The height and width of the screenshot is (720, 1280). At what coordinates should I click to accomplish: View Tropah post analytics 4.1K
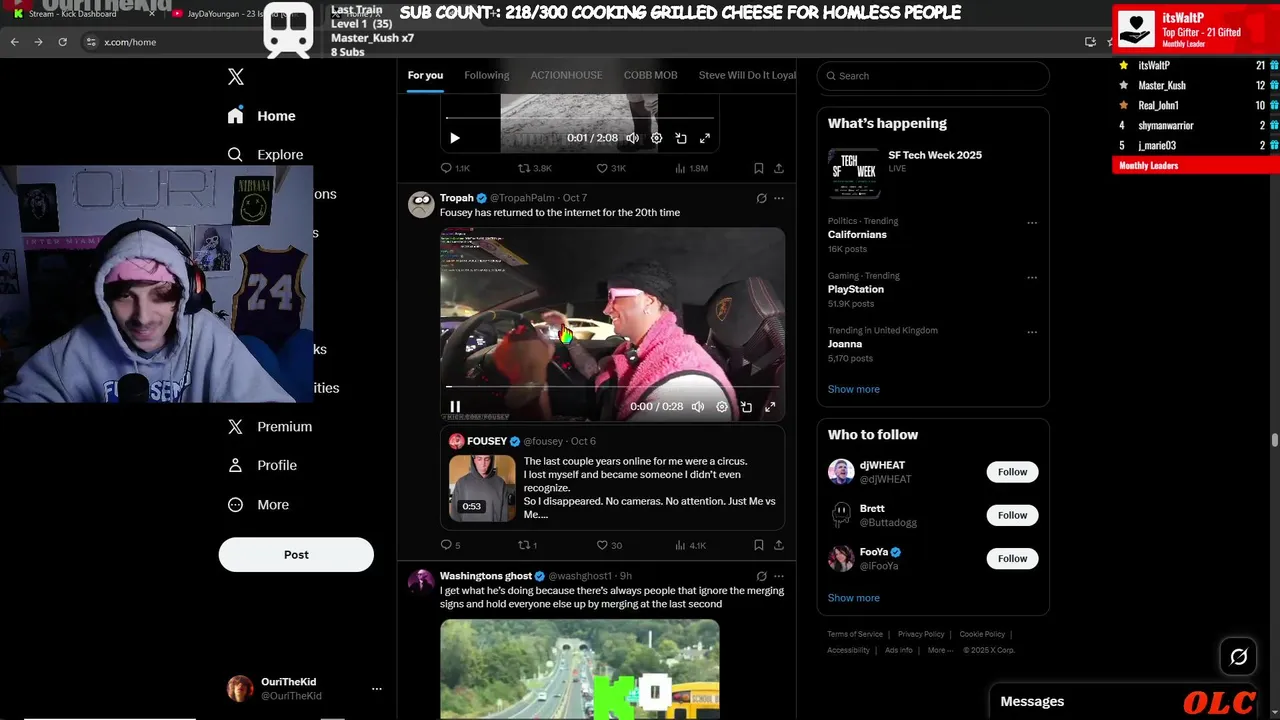pyautogui.click(x=691, y=545)
